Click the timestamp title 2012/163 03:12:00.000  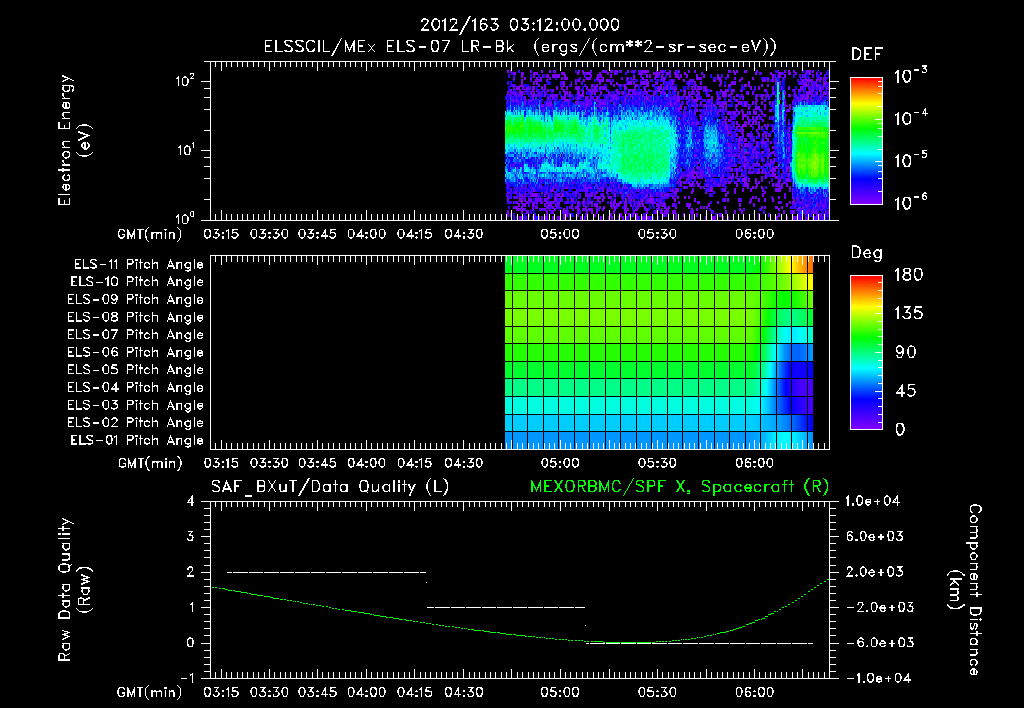(x=520, y=25)
